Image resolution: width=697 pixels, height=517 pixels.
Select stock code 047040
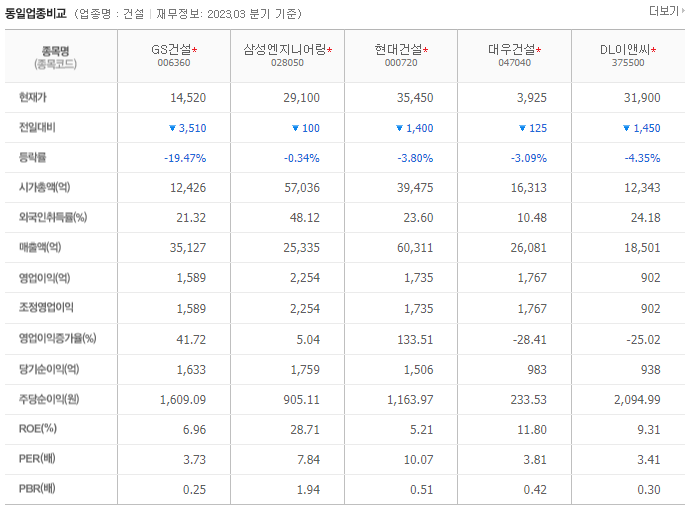(514, 63)
